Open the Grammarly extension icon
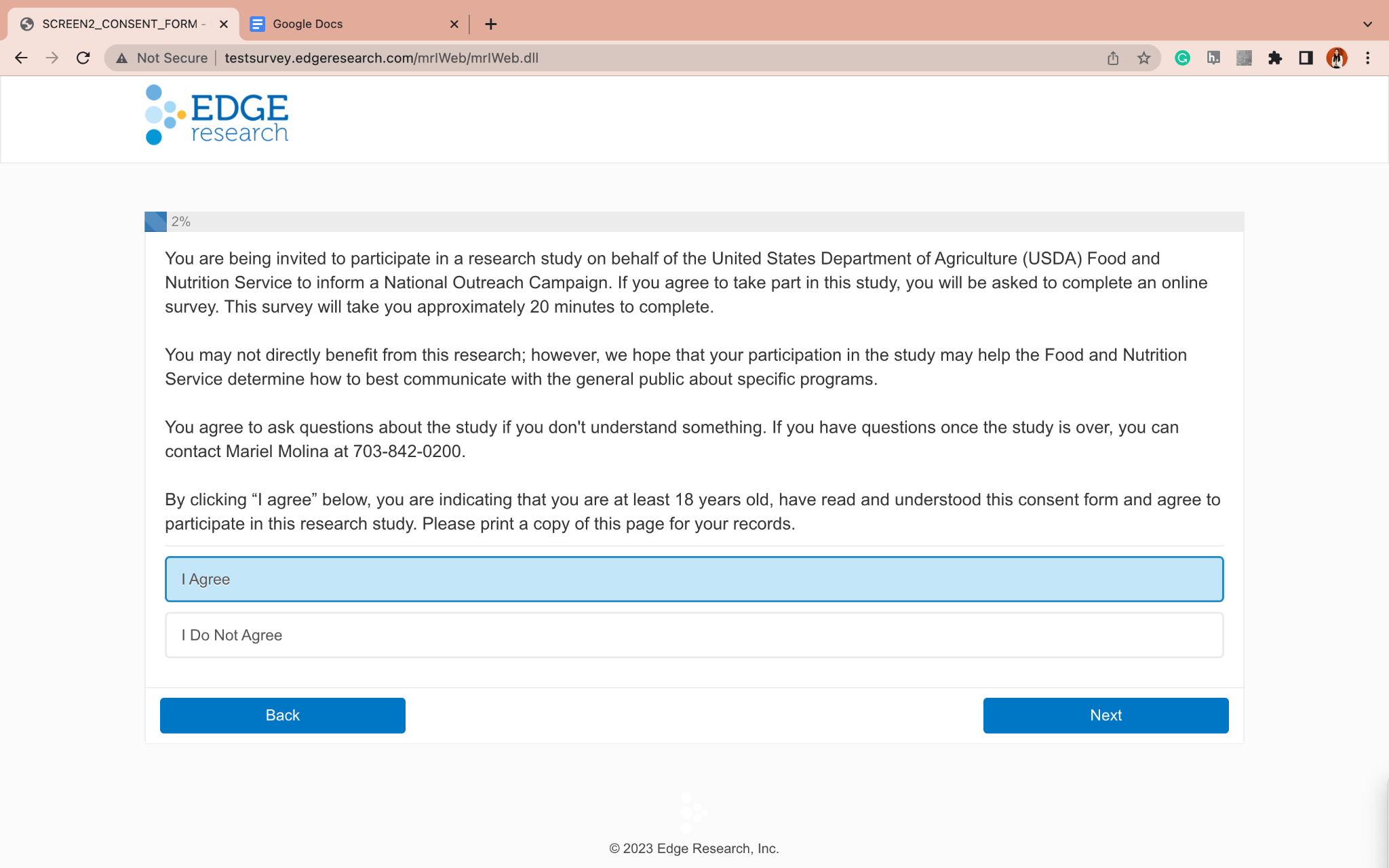The width and height of the screenshot is (1389, 868). [x=1182, y=58]
